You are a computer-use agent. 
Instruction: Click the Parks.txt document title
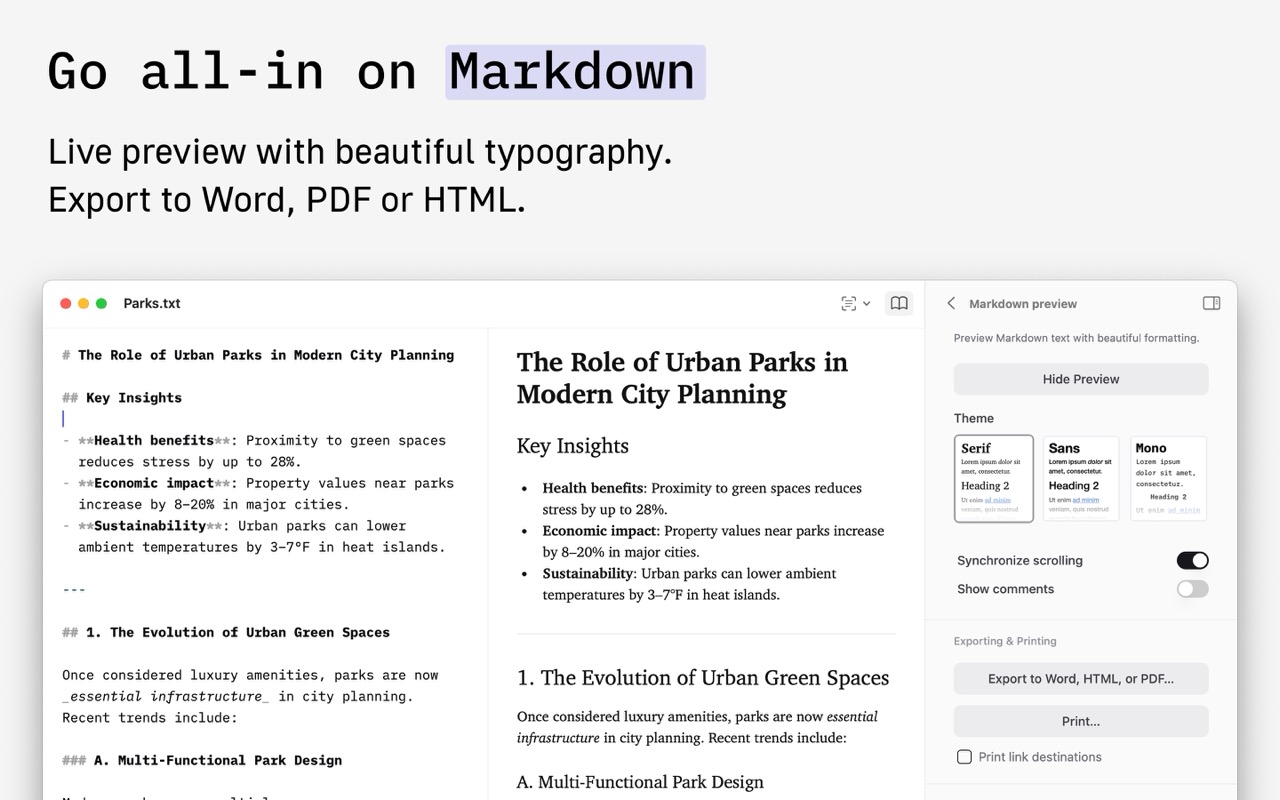coord(152,303)
